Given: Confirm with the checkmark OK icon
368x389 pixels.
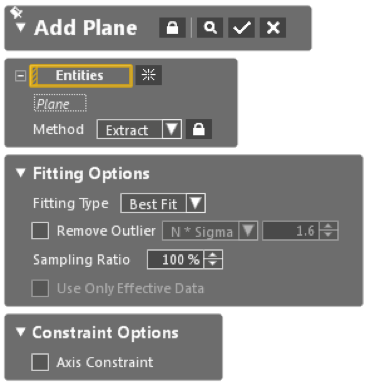Looking at the screenshot, I should tap(241, 28).
